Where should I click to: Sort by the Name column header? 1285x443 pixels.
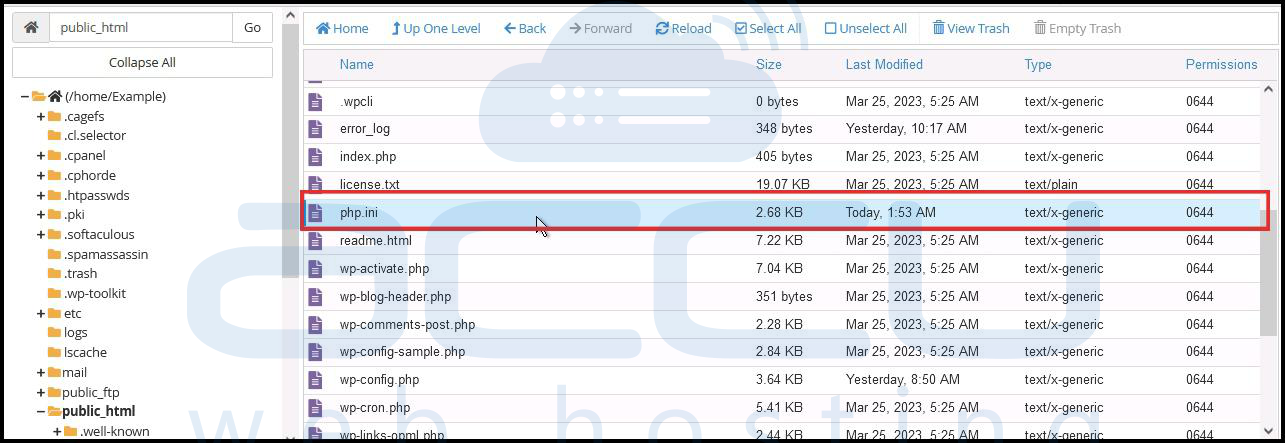[x=357, y=64]
